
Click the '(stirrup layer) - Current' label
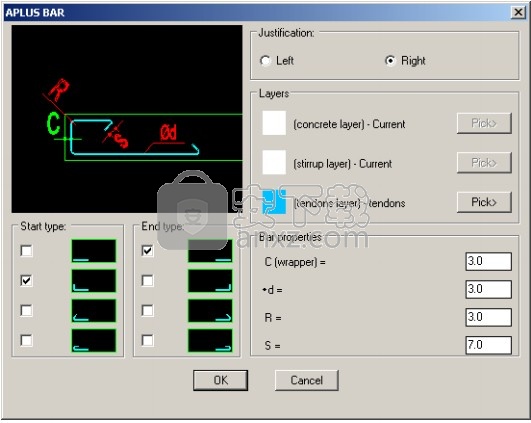[342, 164]
